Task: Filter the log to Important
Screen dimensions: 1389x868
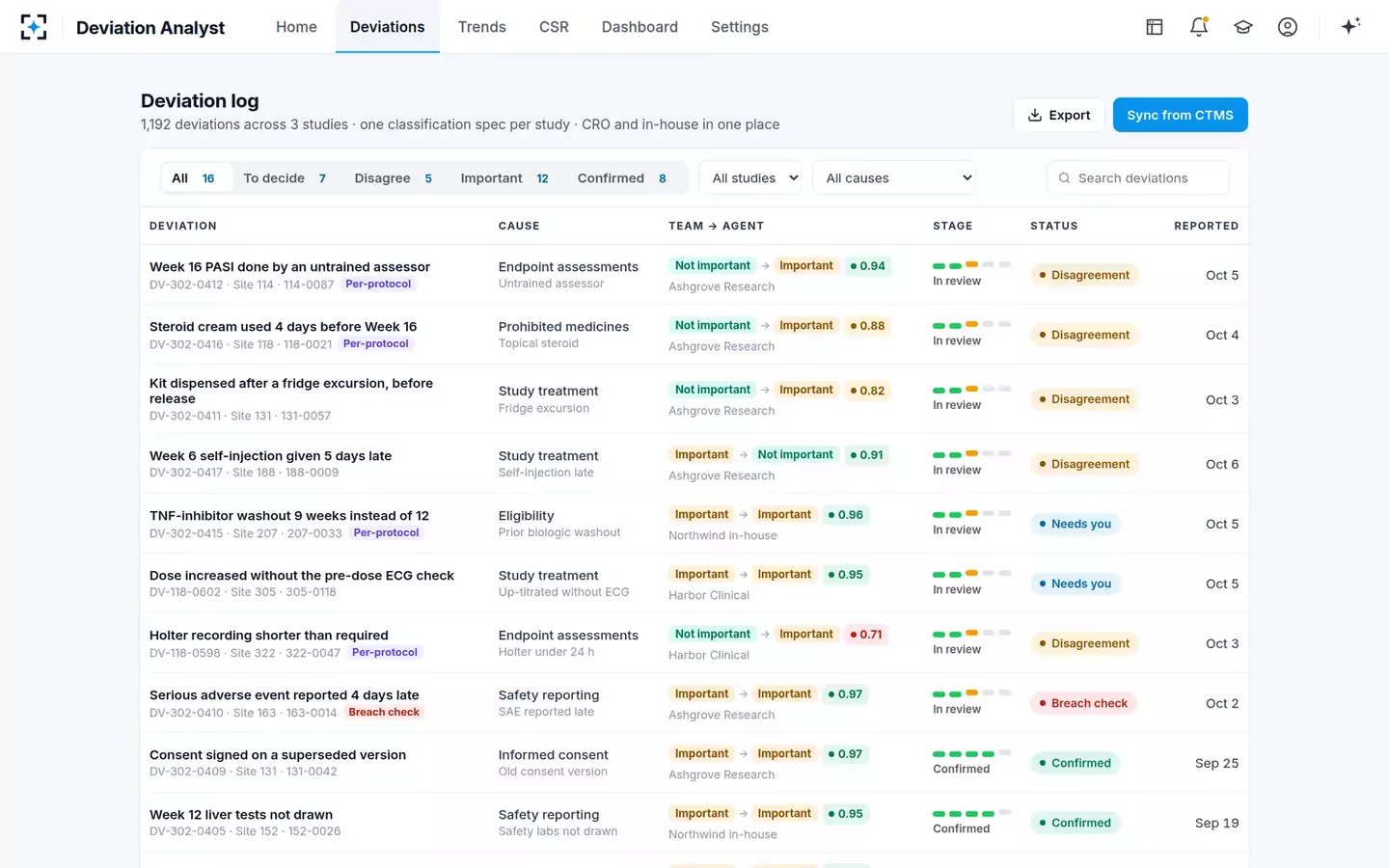Action: [x=504, y=178]
